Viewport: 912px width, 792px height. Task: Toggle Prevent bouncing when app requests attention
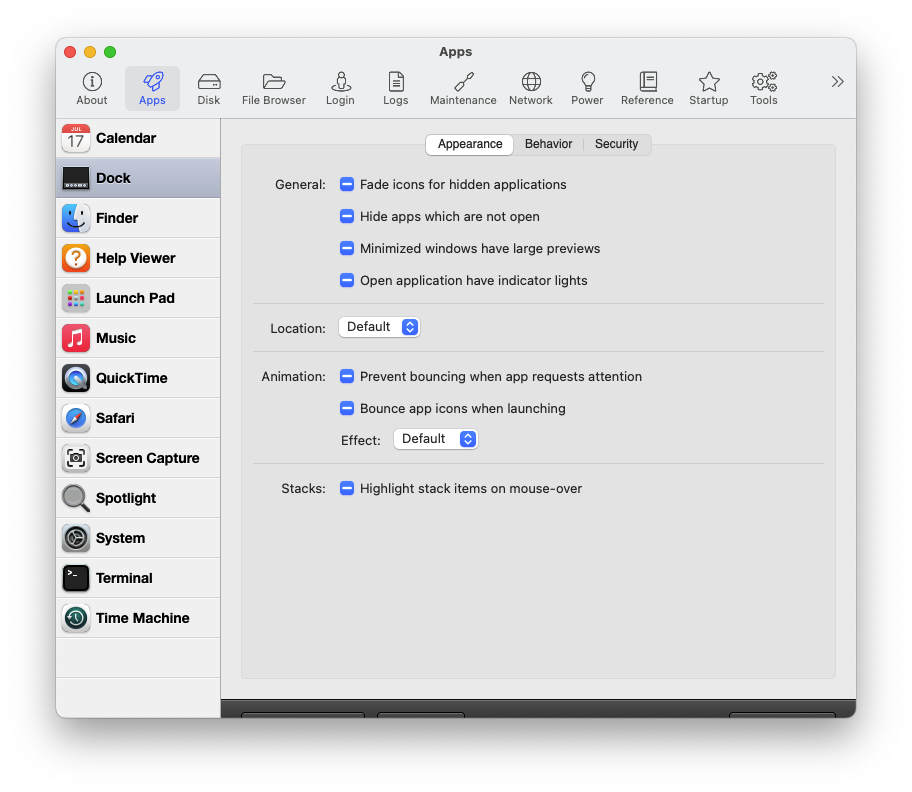click(347, 376)
